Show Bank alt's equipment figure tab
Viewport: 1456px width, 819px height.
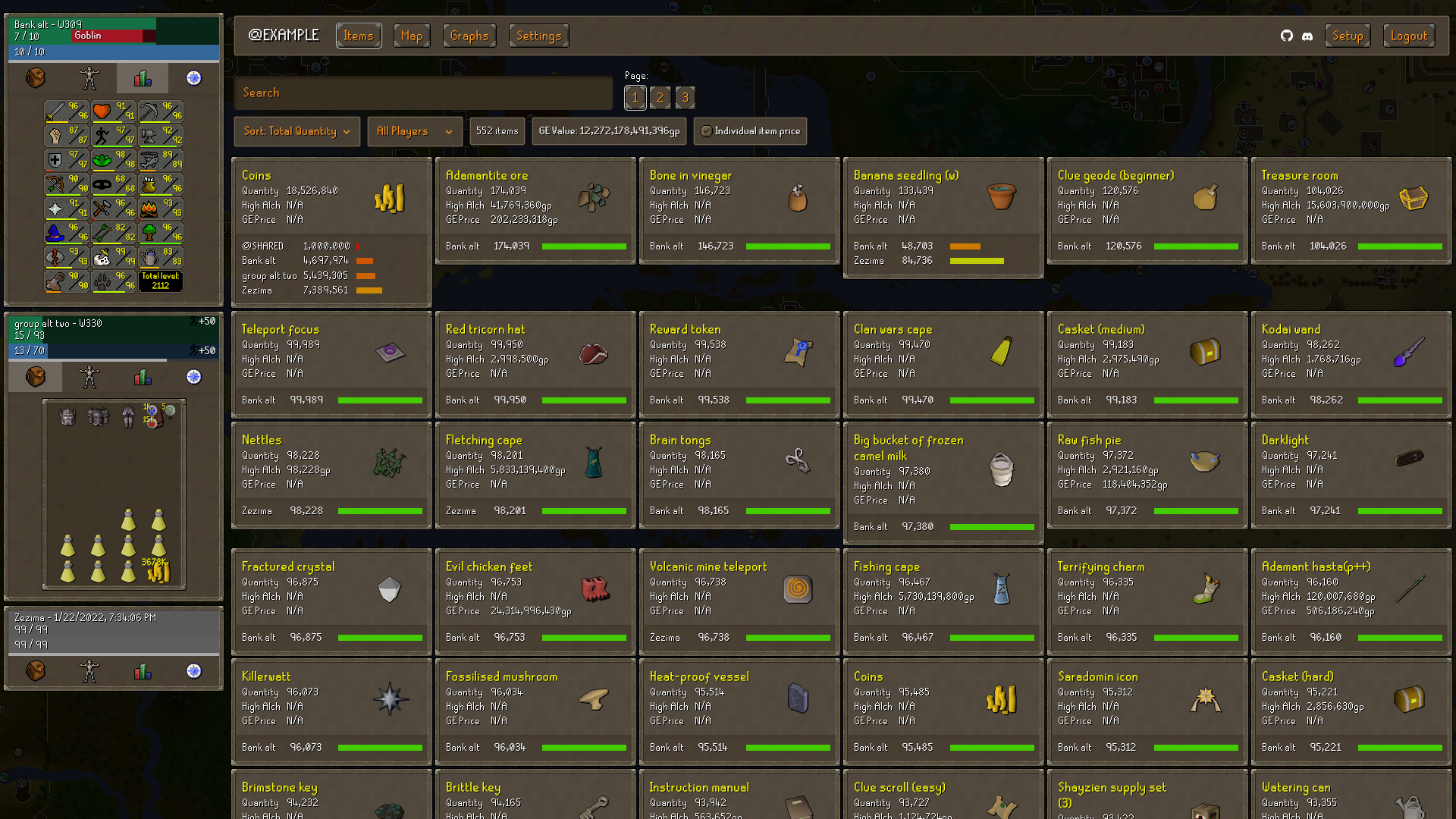(89, 78)
